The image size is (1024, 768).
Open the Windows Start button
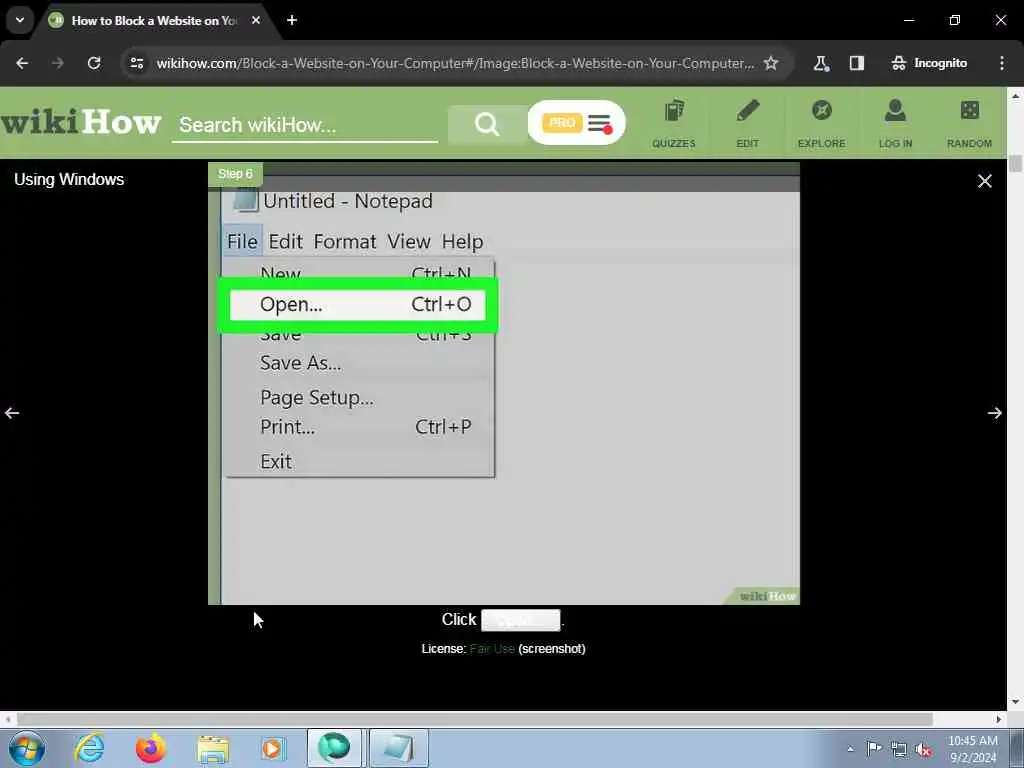(x=27, y=748)
